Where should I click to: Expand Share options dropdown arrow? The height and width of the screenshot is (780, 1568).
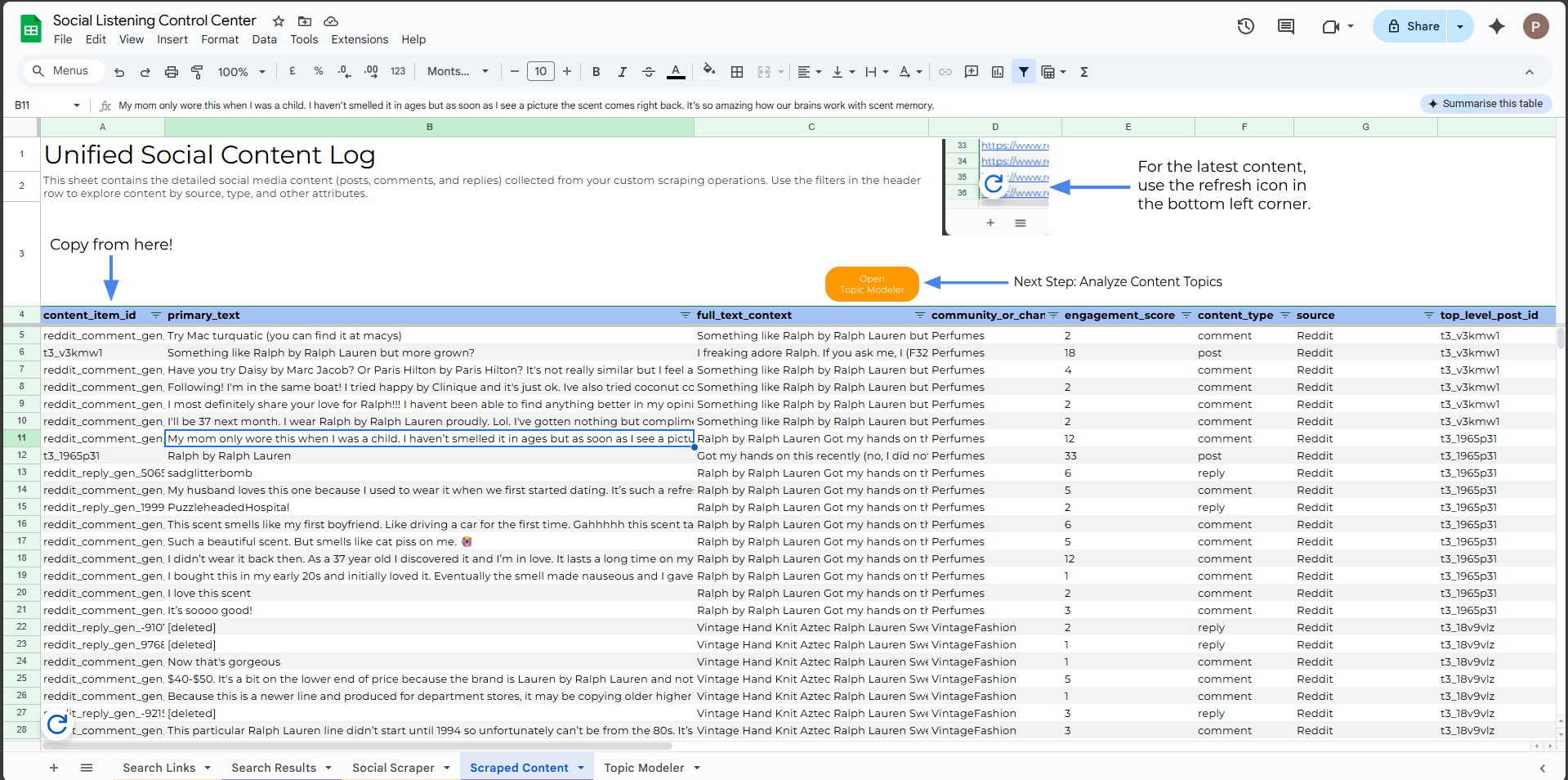(x=1460, y=26)
